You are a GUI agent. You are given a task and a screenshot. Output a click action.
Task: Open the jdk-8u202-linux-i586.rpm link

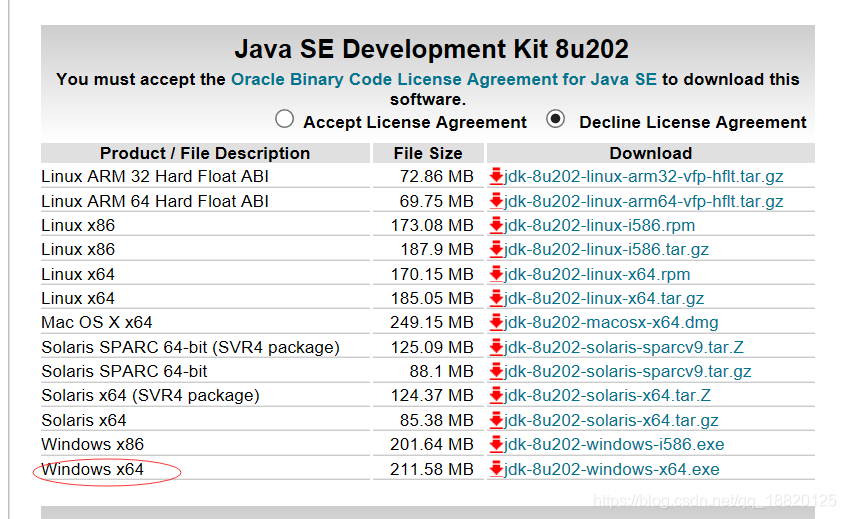[x=599, y=225]
